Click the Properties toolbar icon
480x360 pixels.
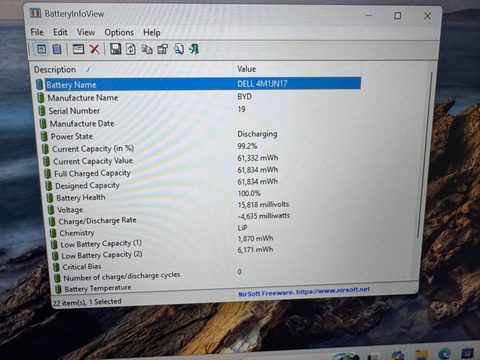click(x=163, y=49)
